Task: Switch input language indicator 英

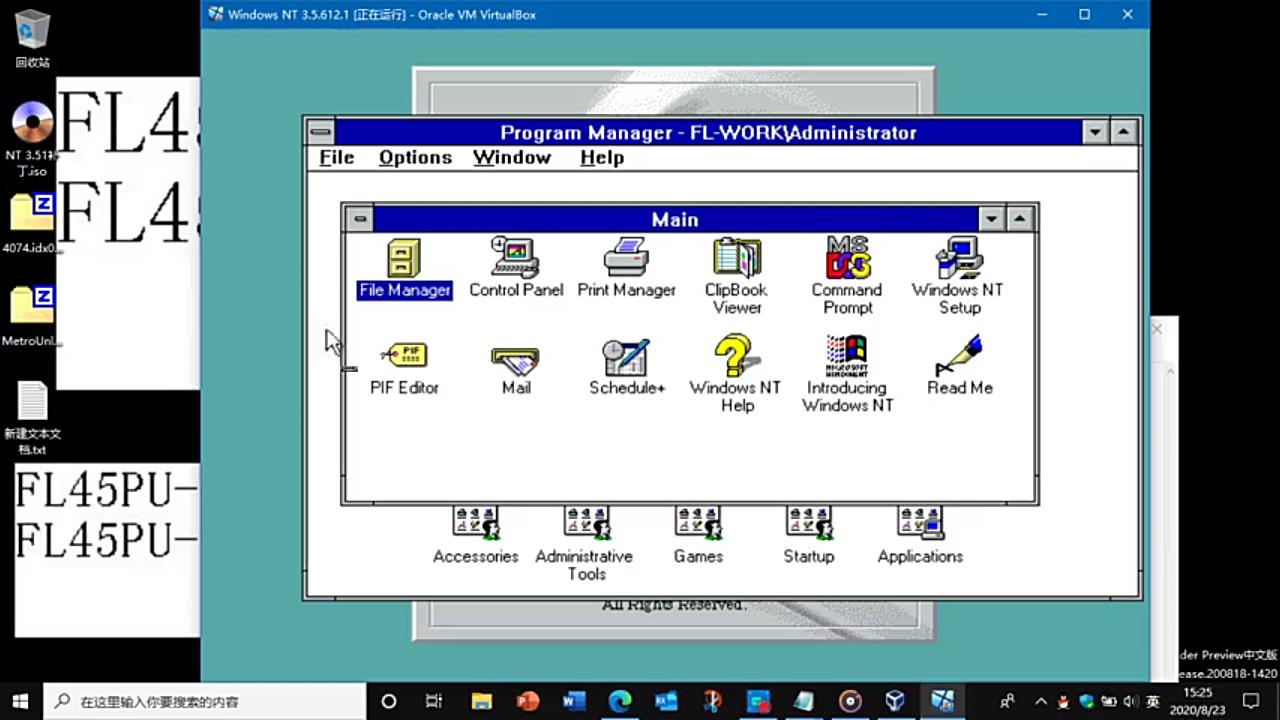Action: click(x=1153, y=701)
